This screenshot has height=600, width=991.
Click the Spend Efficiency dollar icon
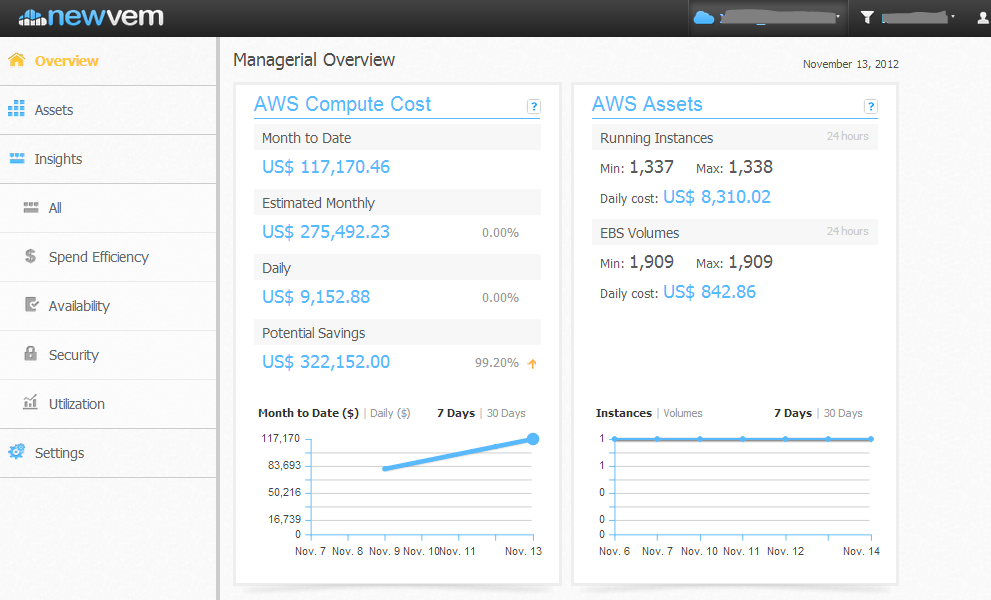tap(30, 256)
